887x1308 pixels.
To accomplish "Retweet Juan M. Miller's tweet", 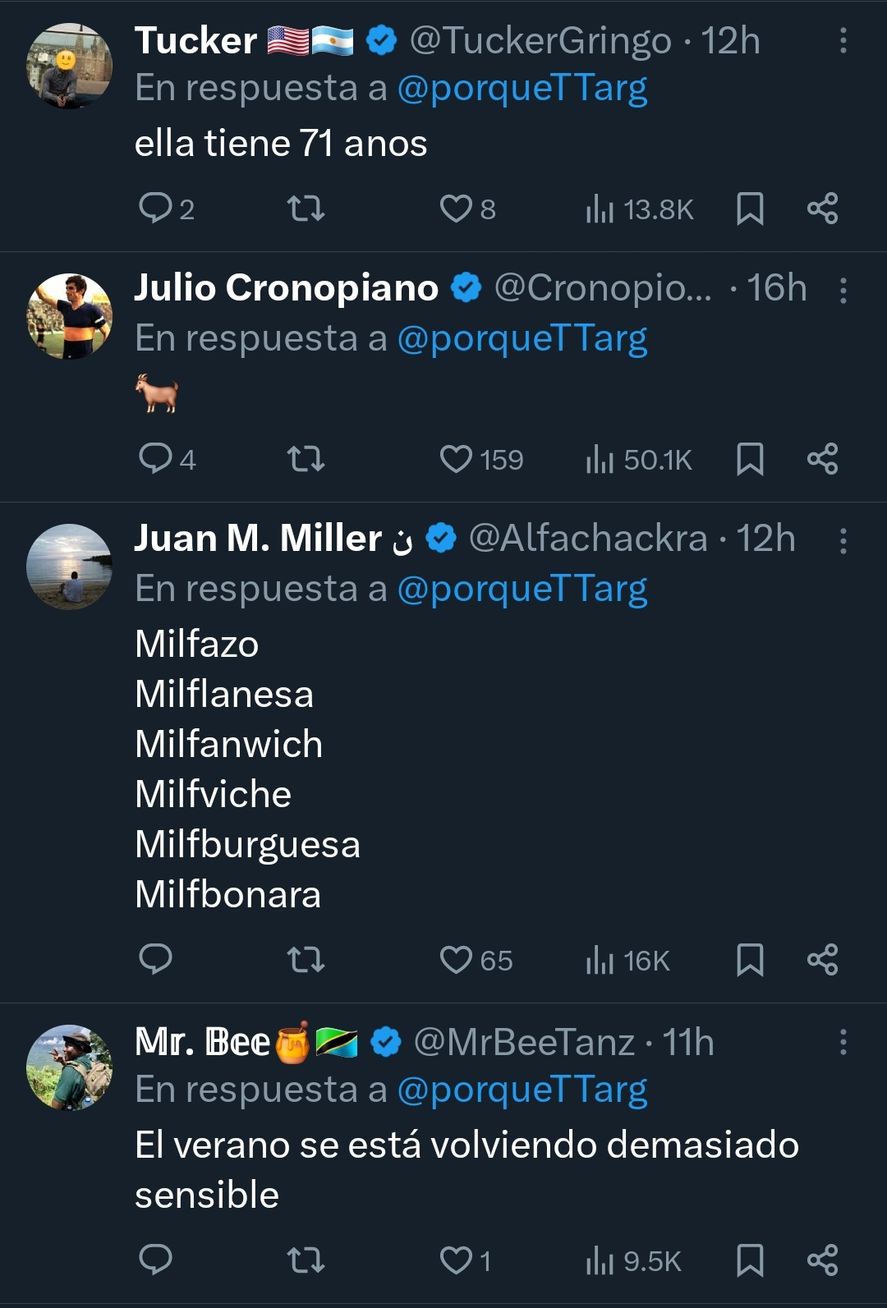I will pos(305,960).
